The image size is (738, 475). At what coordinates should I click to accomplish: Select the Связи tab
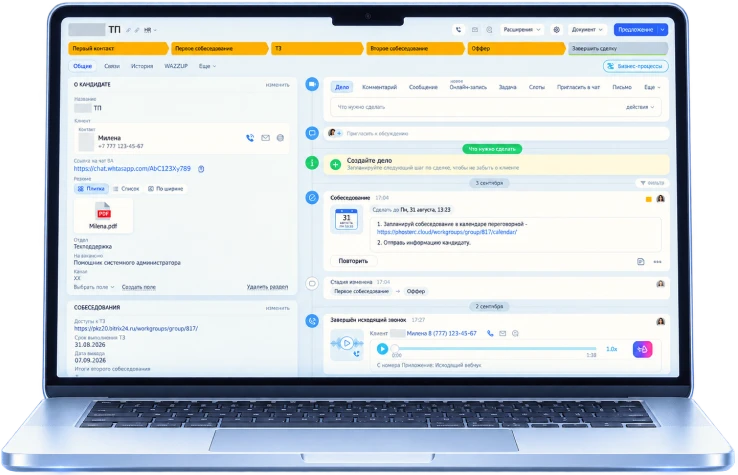click(x=112, y=66)
